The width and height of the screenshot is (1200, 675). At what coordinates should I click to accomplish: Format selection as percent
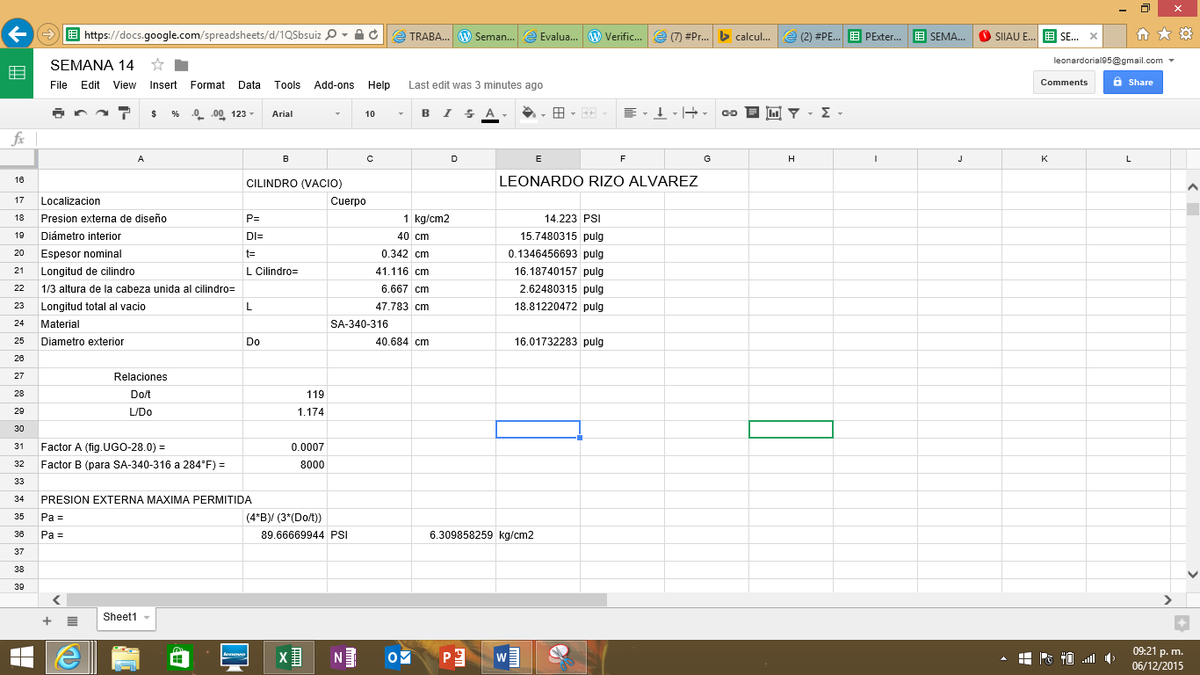pos(175,114)
